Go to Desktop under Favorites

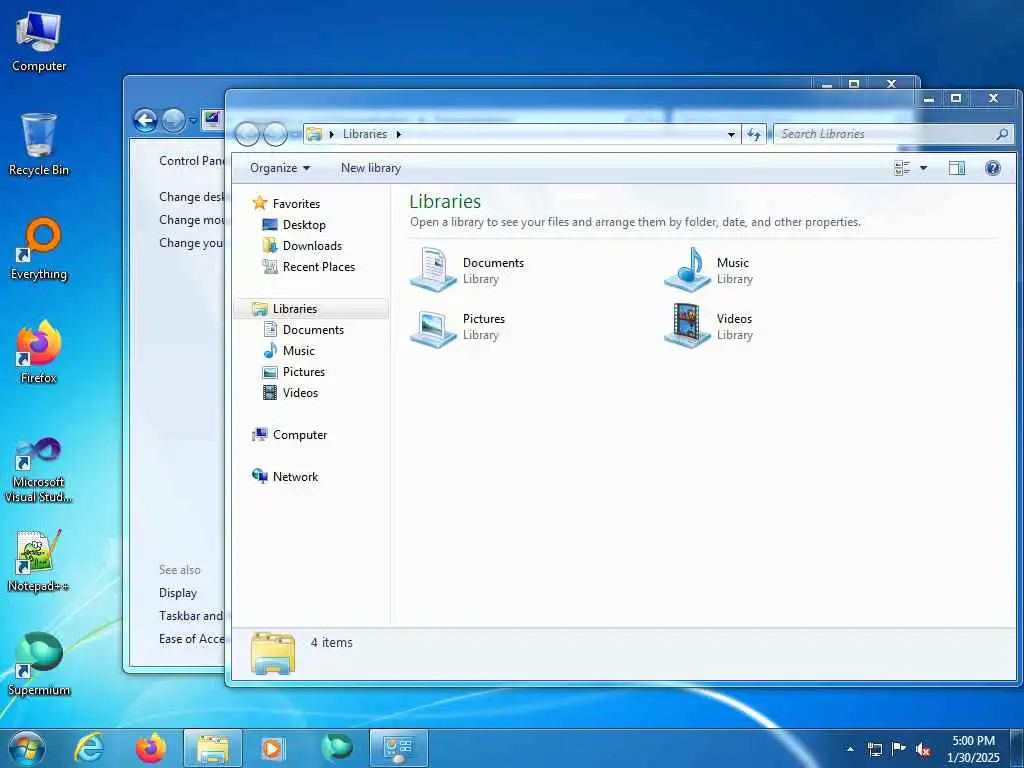[x=304, y=225]
